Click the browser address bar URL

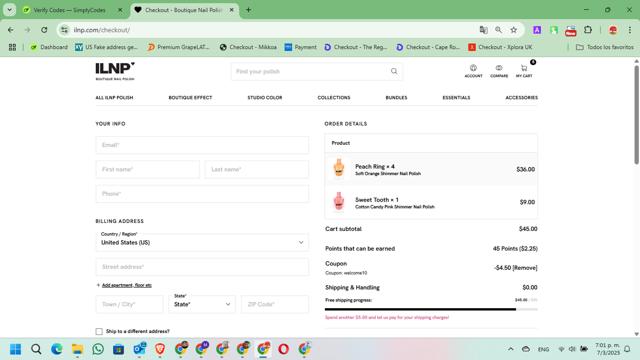point(102,30)
